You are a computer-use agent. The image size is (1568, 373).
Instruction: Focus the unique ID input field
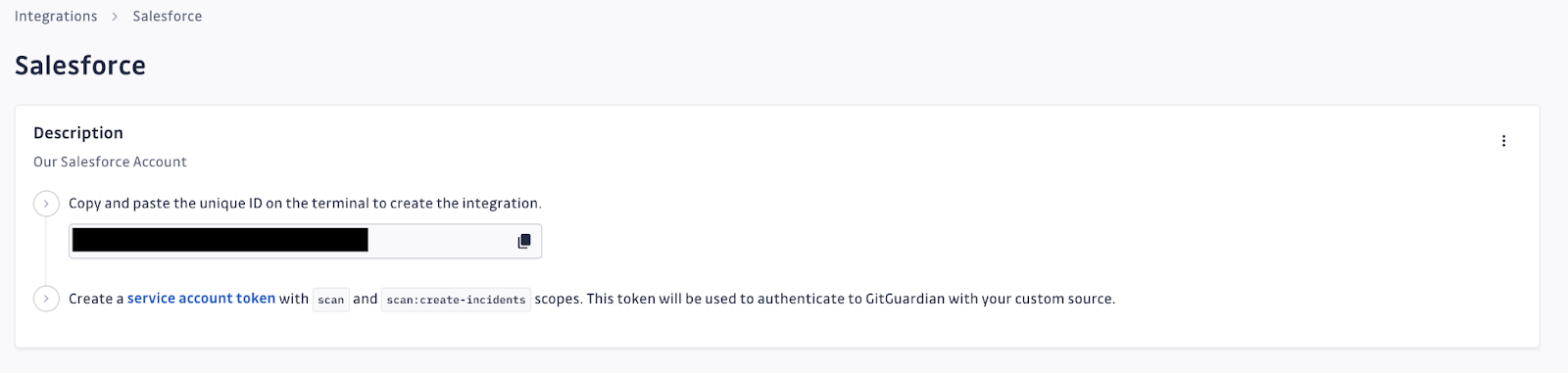pos(305,241)
